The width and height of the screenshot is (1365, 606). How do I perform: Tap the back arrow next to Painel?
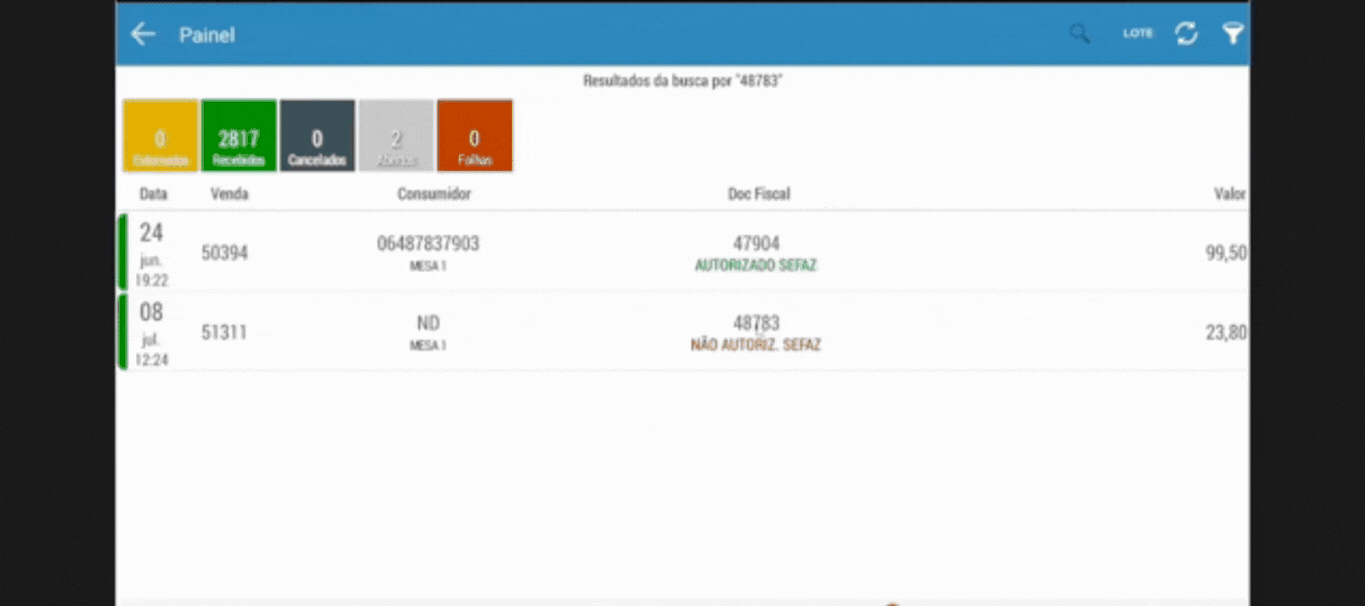point(143,34)
